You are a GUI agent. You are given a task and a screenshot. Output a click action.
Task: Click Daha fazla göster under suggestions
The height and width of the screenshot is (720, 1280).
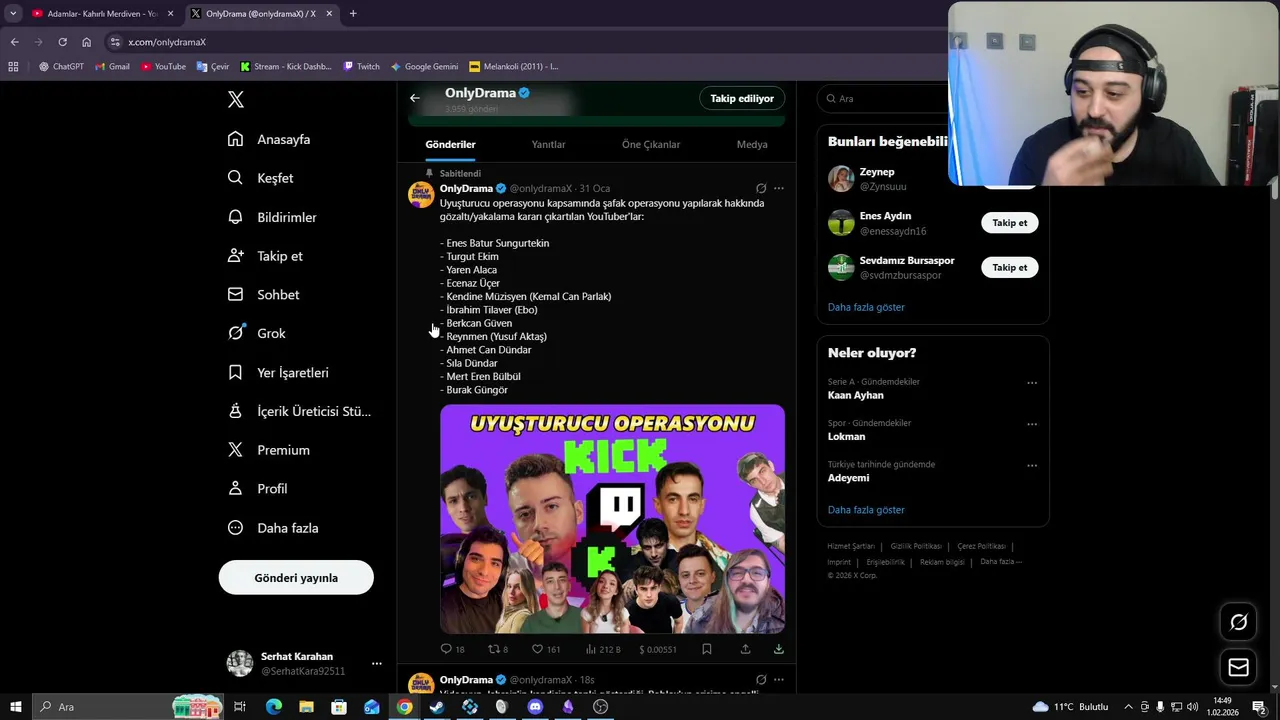pos(866,307)
